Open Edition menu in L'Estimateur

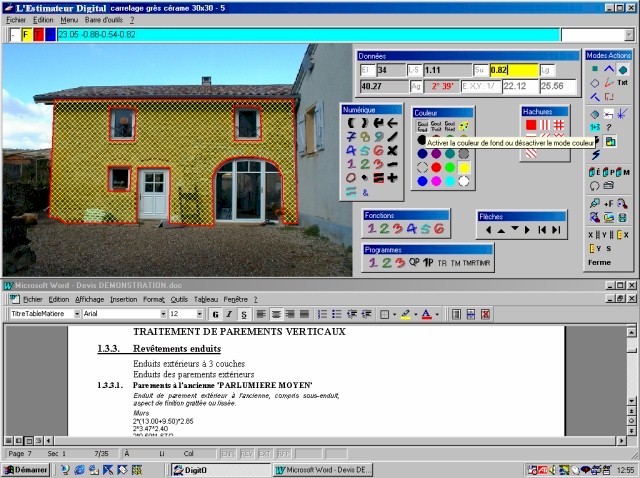point(43,20)
